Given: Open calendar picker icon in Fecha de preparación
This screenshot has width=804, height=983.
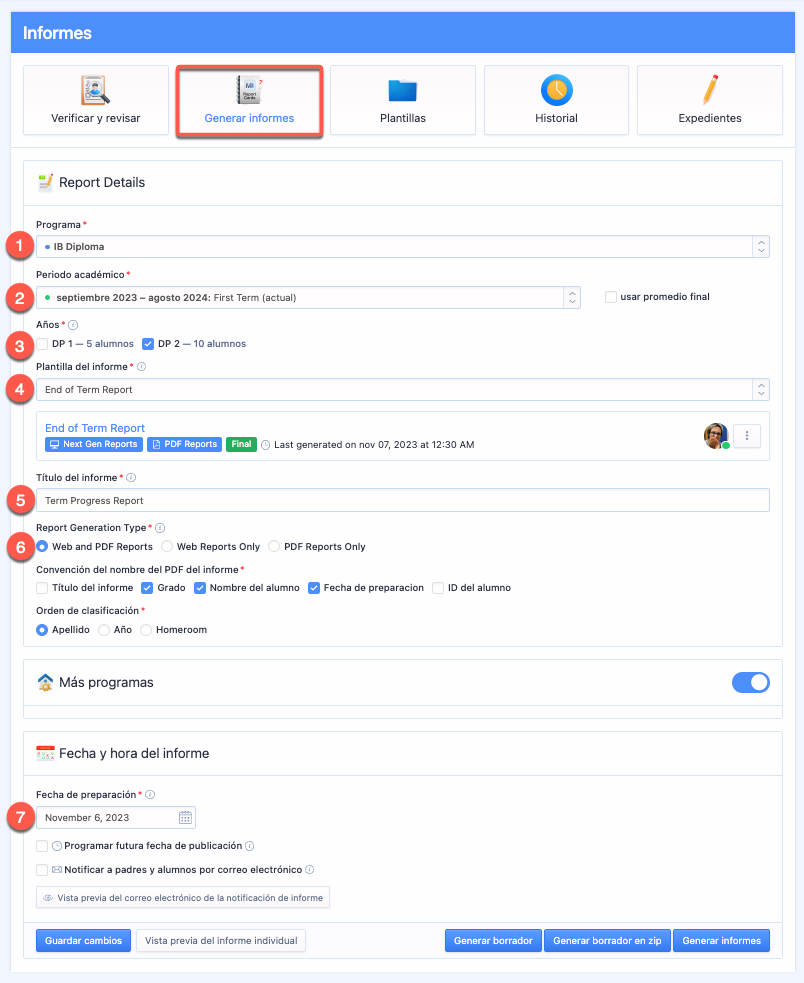Looking at the screenshot, I should (x=185, y=817).
